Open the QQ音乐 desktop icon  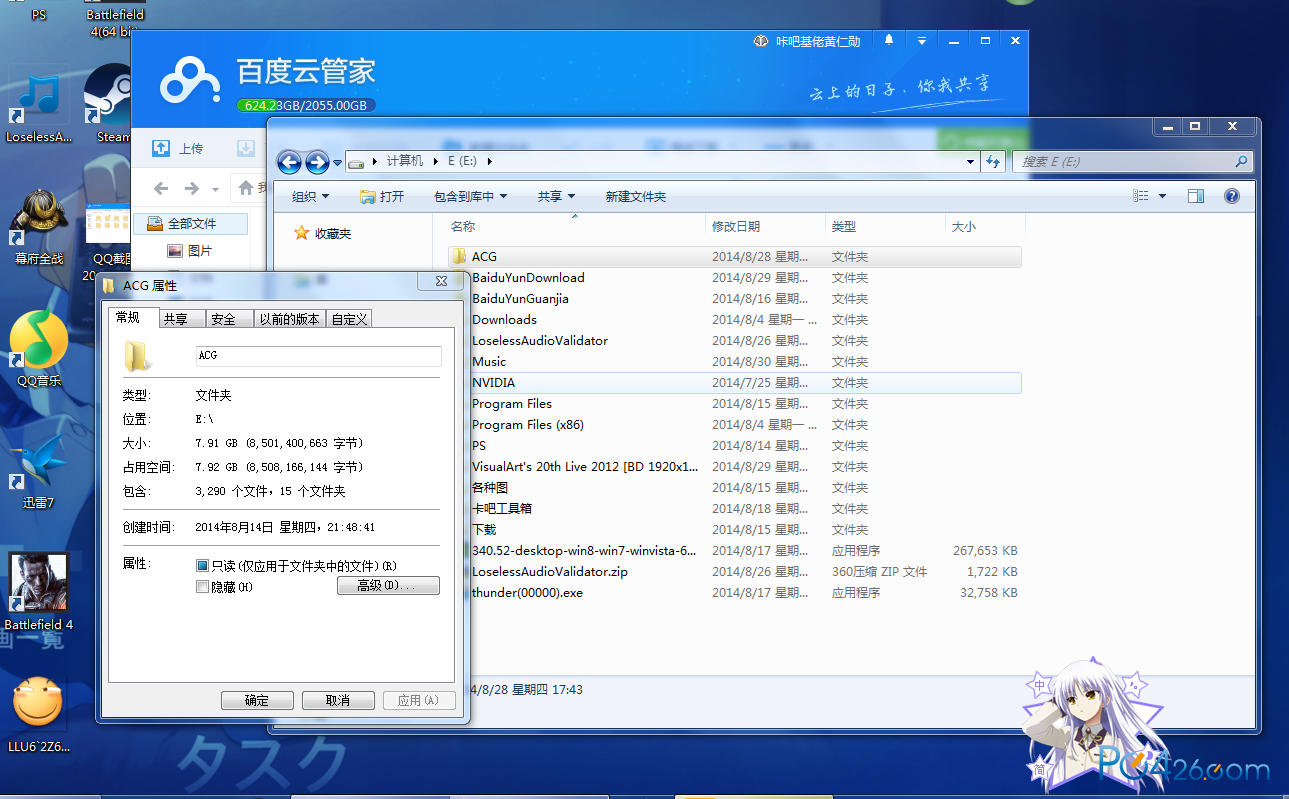click(x=39, y=348)
